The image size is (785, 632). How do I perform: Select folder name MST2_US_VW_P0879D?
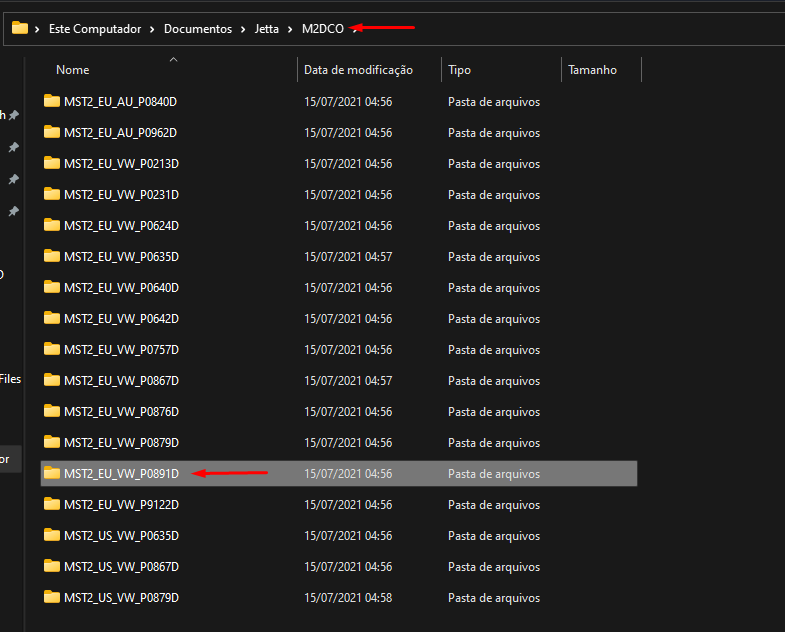click(121, 598)
